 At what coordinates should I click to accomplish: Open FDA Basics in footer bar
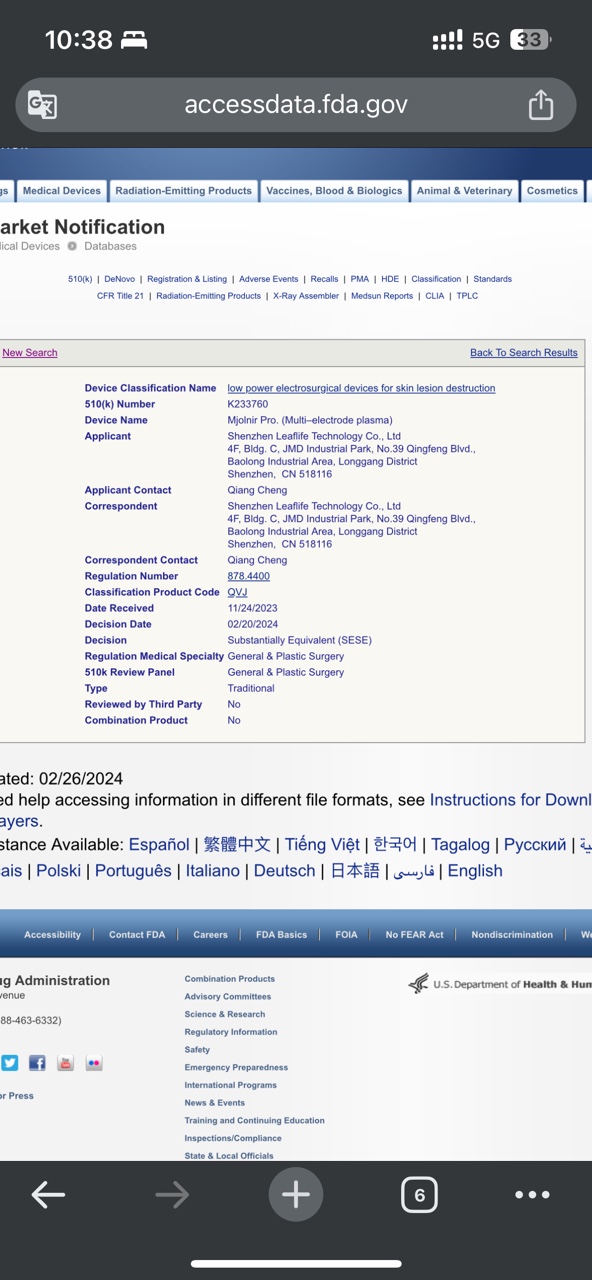click(x=281, y=935)
